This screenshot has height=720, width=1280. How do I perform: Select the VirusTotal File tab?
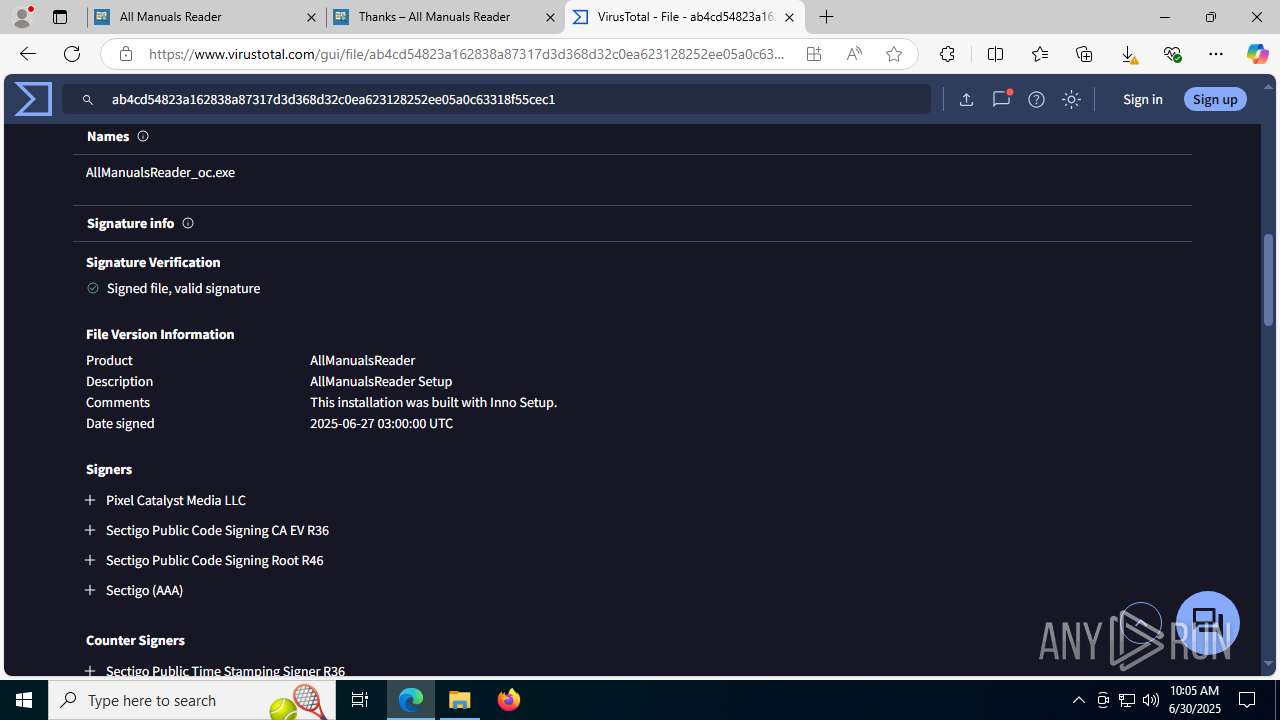coord(685,17)
